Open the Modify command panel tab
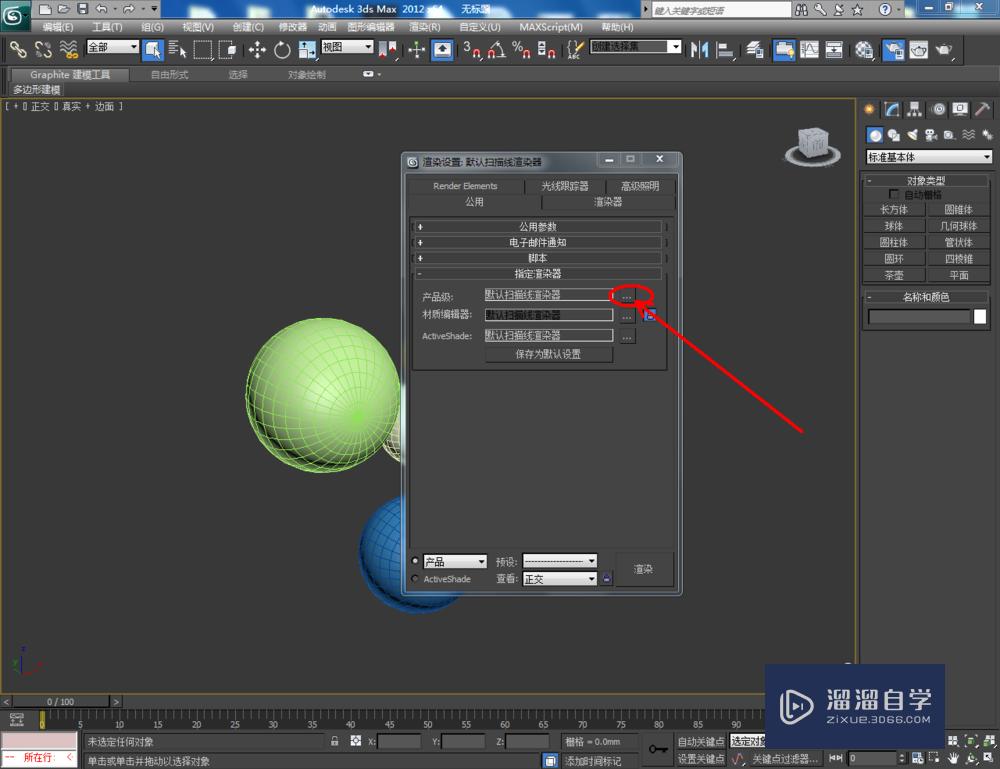Image resolution: width=1000 pixels, height=769 pixels. 892,110
